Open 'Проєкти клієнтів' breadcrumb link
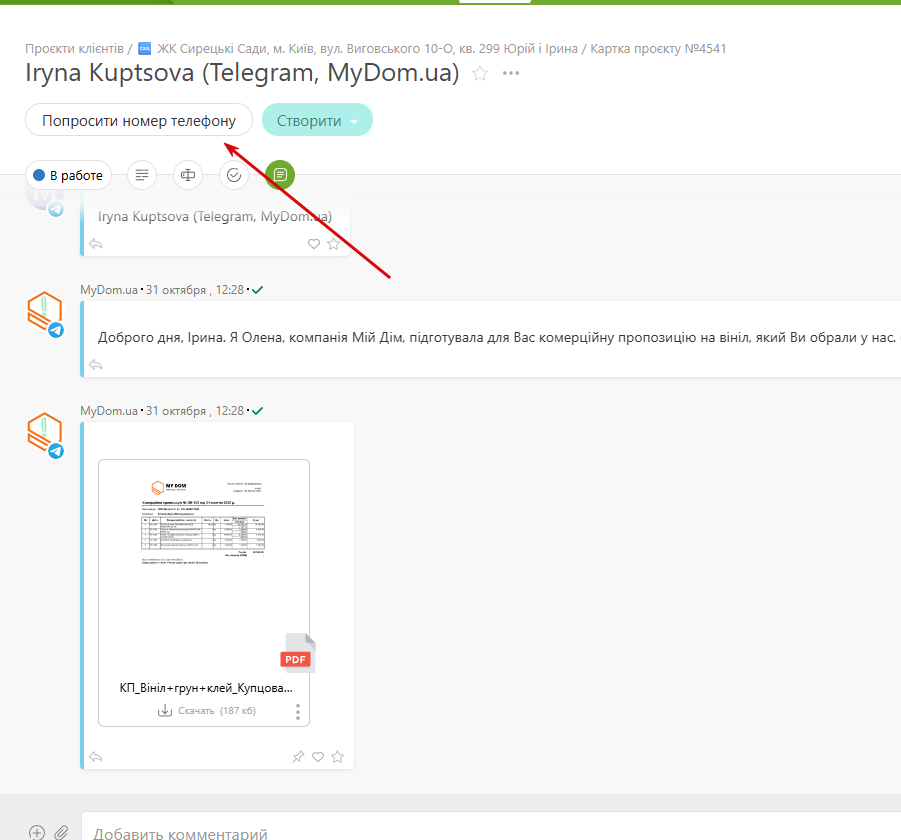 coord(74,49)
